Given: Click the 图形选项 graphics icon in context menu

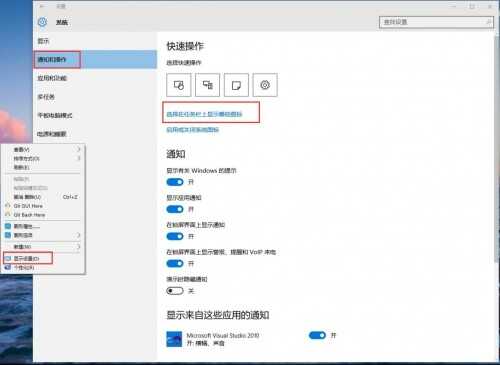Looking at the screenshot, I should [x=8, y=235].
